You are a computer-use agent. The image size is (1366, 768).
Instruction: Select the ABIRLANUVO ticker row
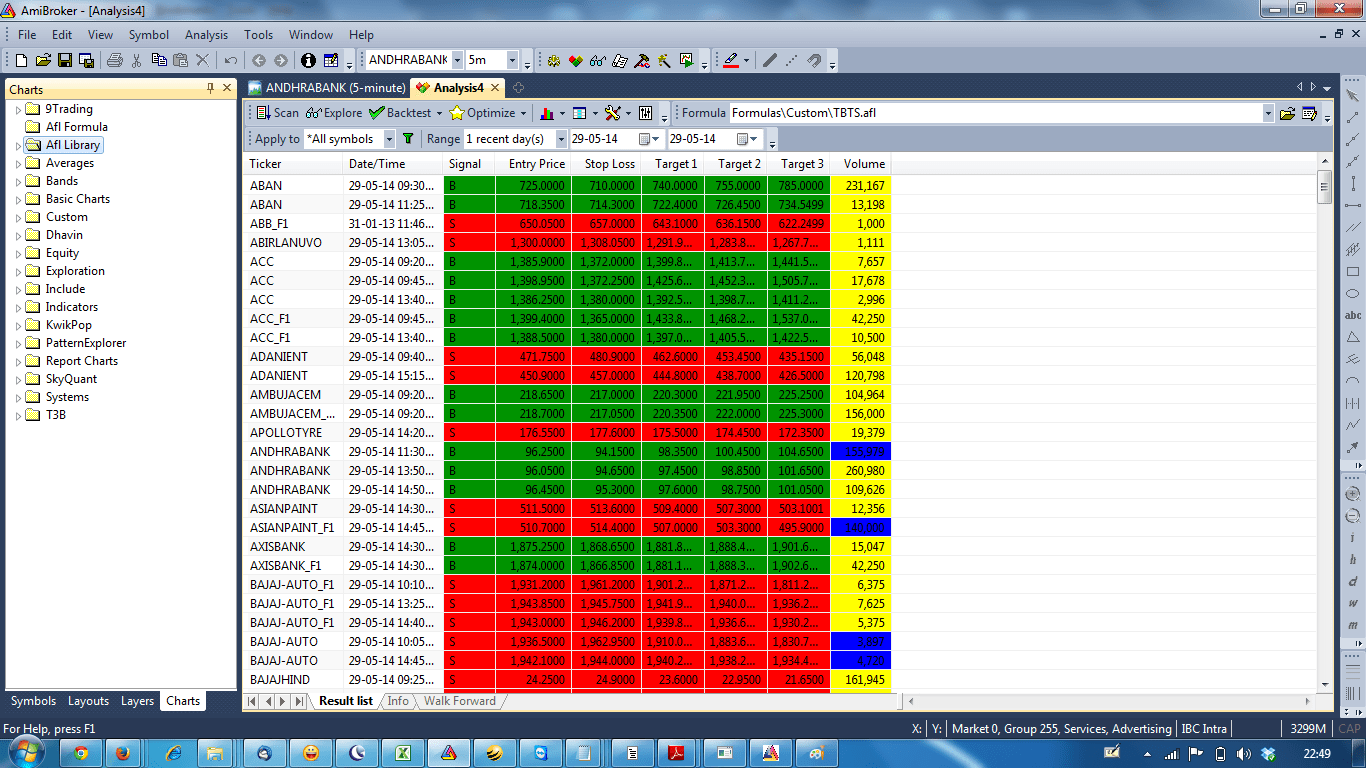coord(567,243)
